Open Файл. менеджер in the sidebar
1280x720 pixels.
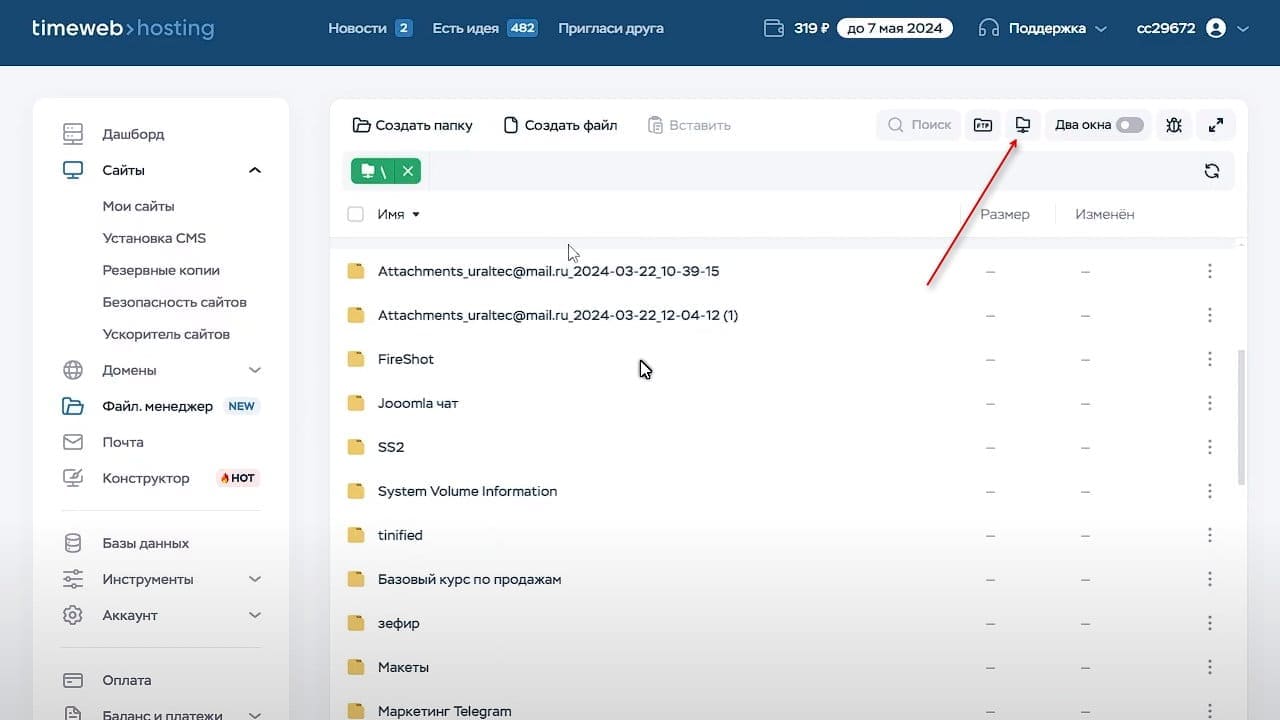(157, 406)
